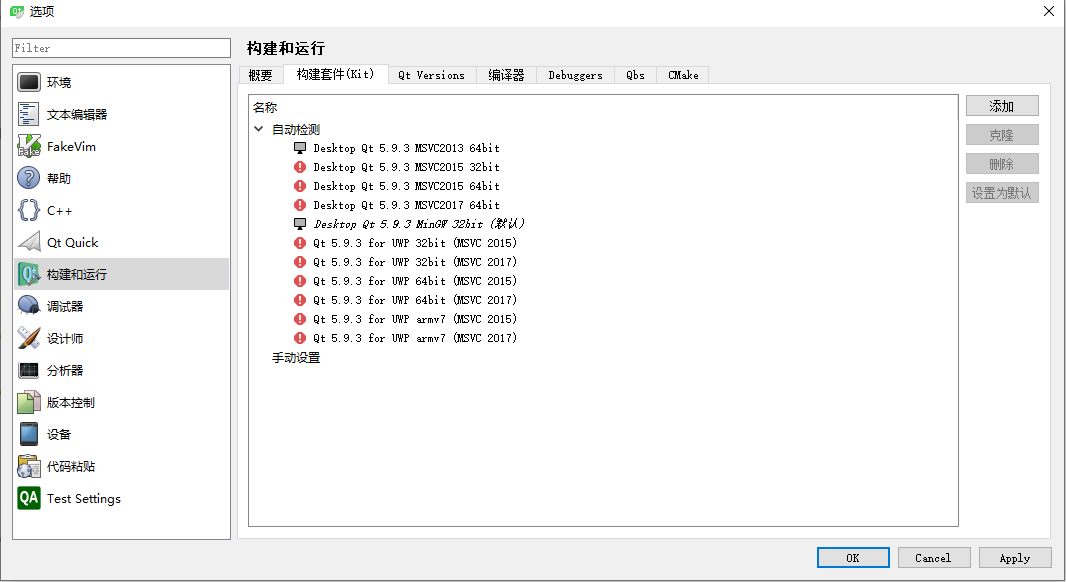This screenshot has width=1066, height=582.
Task: Select Qt 5.9.3 for UWP armv7 (MSVC 2017) text
Action: [x=415, y=338]
